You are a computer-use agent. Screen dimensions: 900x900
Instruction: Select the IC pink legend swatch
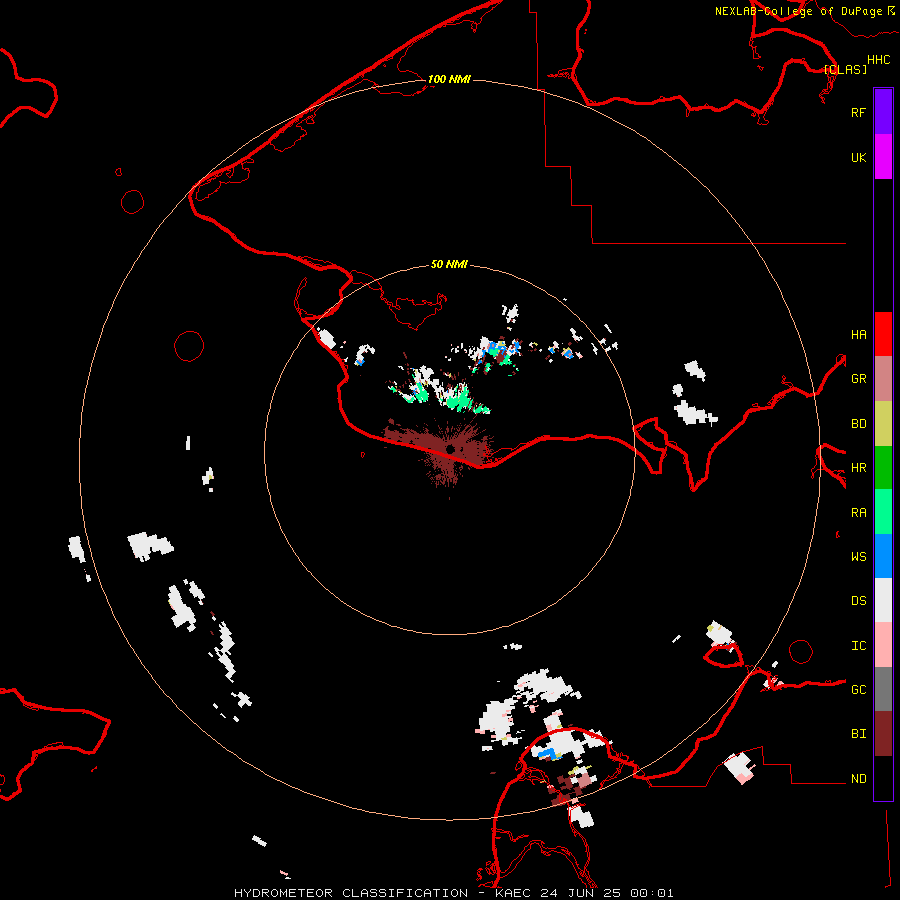[x=883, y=645]
